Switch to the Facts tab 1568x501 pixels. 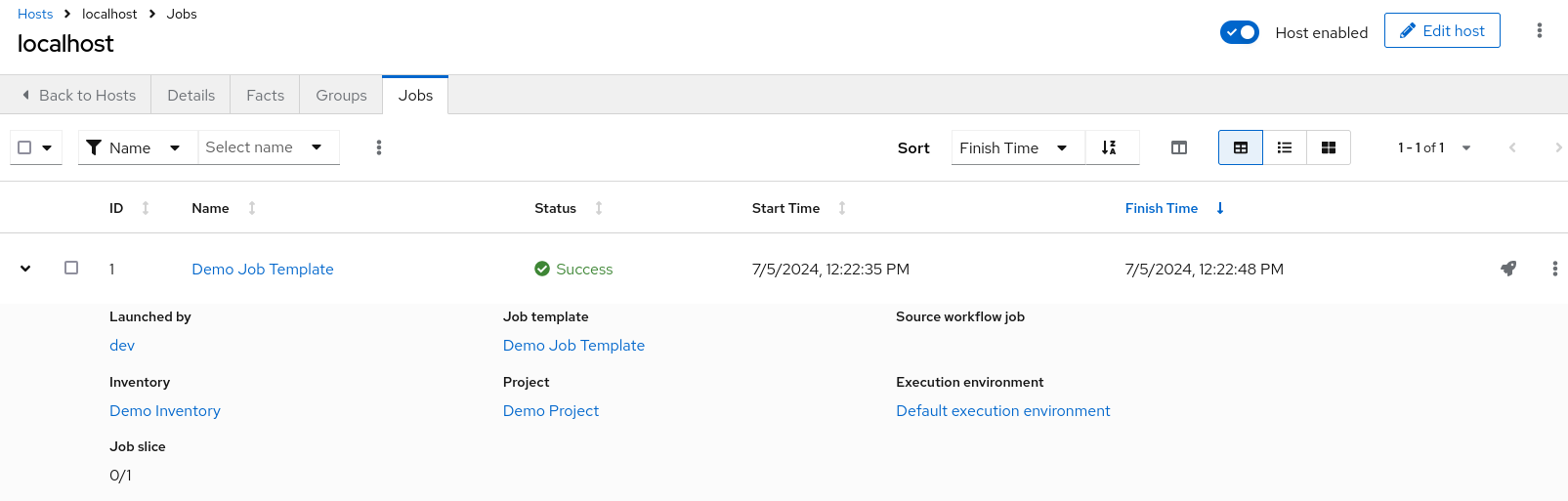coord(265,96)
